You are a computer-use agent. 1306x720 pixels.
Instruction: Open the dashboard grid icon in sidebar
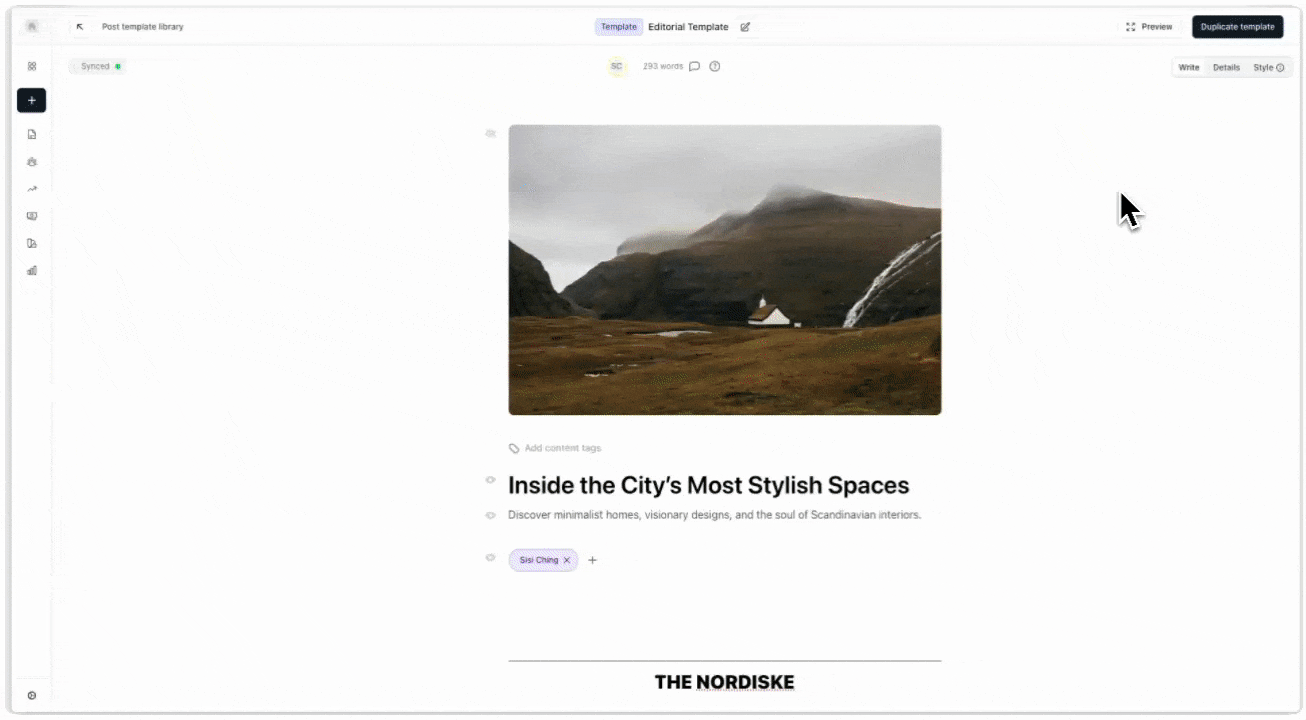32,66
